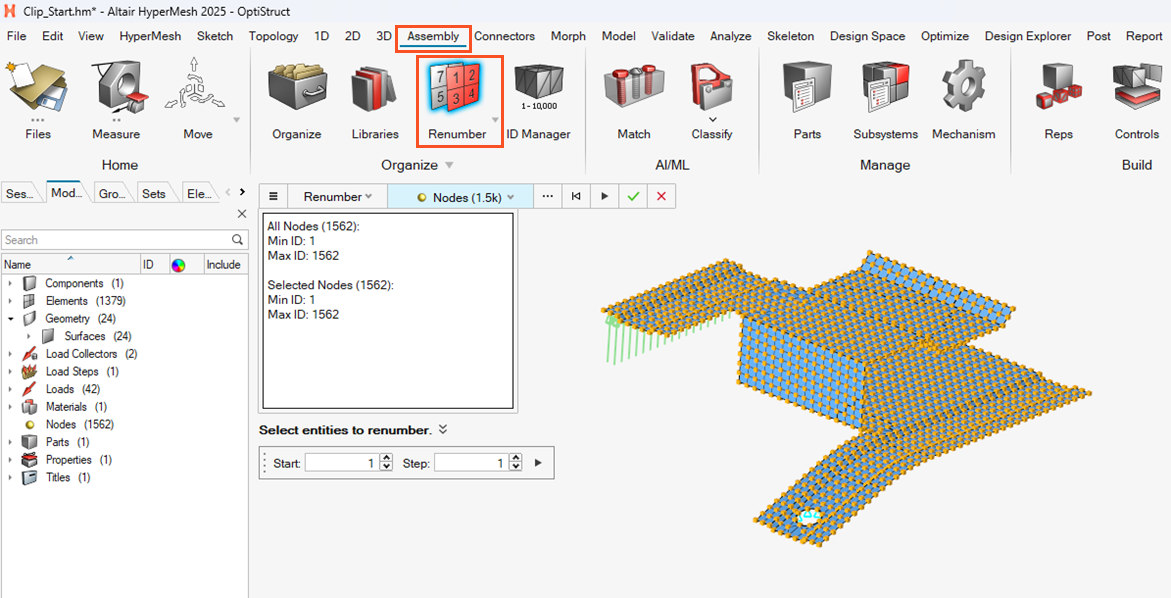1171x598 pixels.
Task: Expand the Load Collectors node
Action: tap(10, 354)
